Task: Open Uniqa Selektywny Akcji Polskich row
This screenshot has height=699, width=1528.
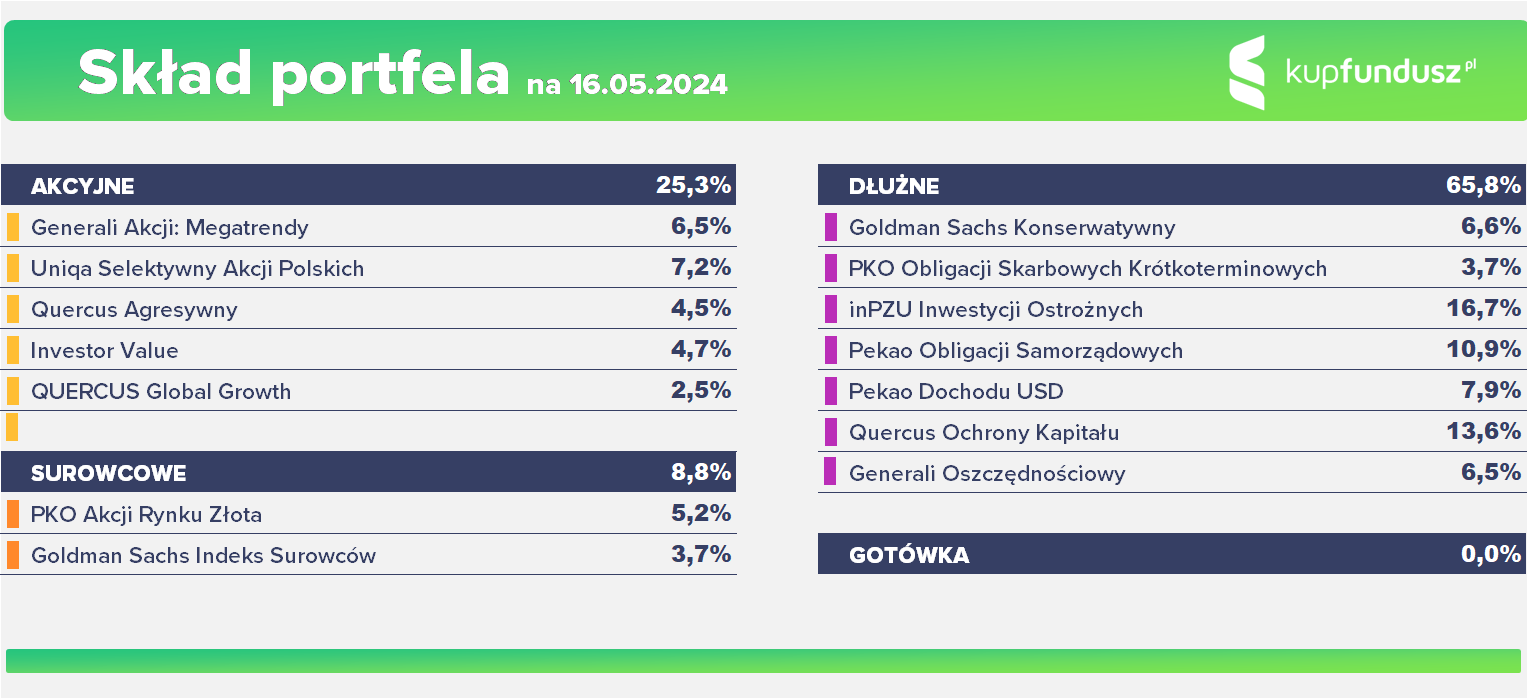Action: 368,268
